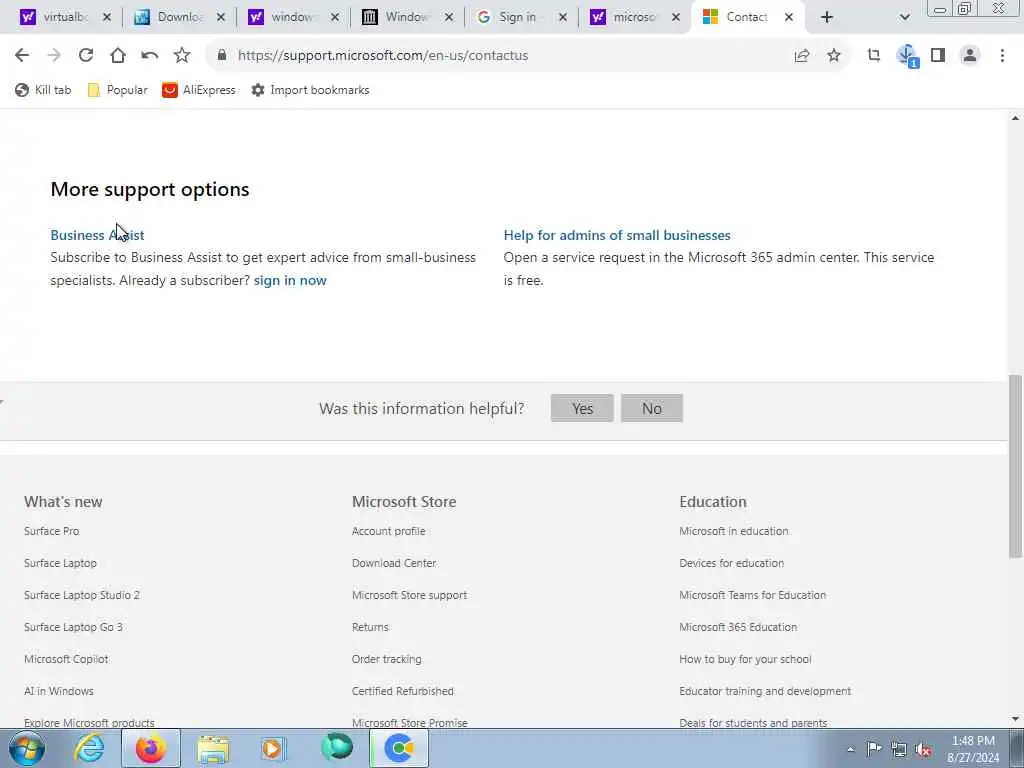Open the AliExpress bookmark
The height and width of the screenshot is (768, 1024).
point(199,90)
